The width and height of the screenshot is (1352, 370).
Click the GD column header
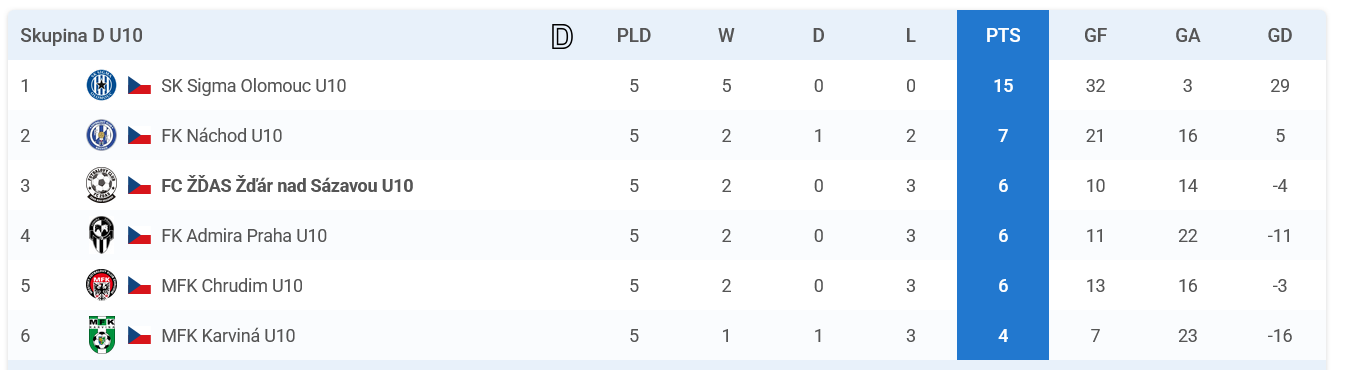[1280, 36]
